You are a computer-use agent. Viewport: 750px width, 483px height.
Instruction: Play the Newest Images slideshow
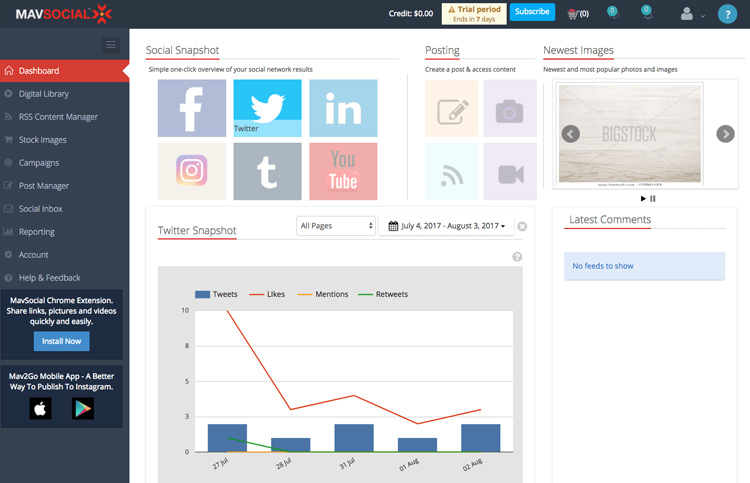643,198
